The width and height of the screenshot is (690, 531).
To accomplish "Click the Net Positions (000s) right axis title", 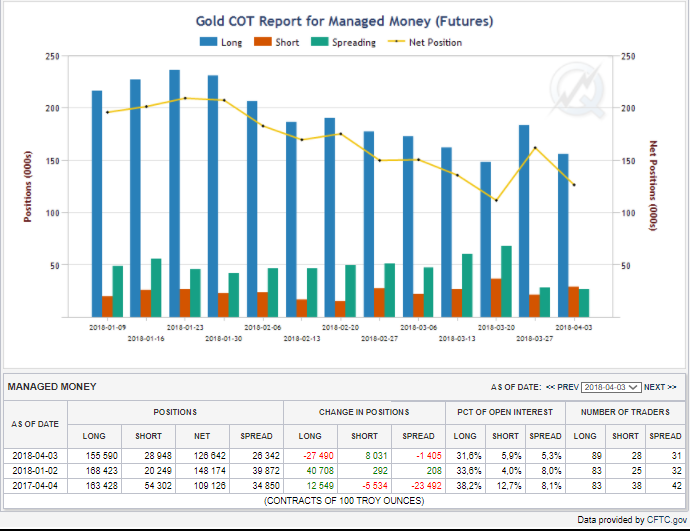I will pyautogui.click(x=653, y=186).
